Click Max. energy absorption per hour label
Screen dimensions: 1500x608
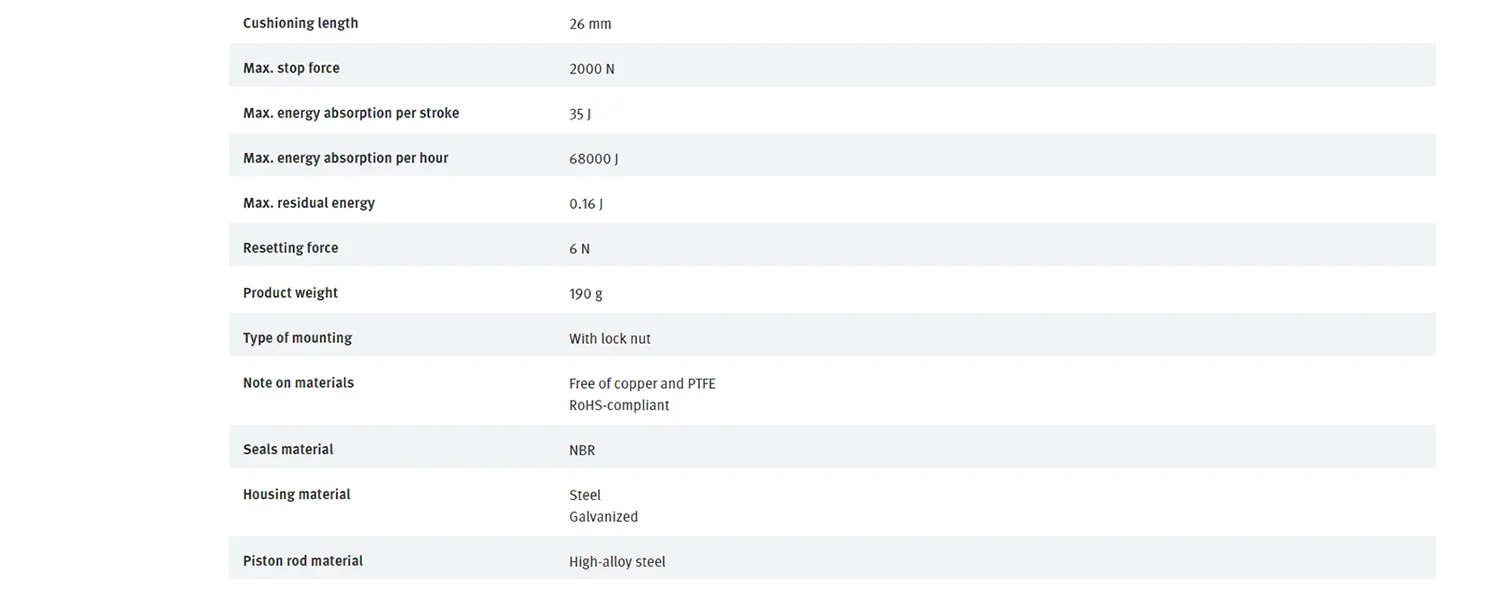[345, 158]
